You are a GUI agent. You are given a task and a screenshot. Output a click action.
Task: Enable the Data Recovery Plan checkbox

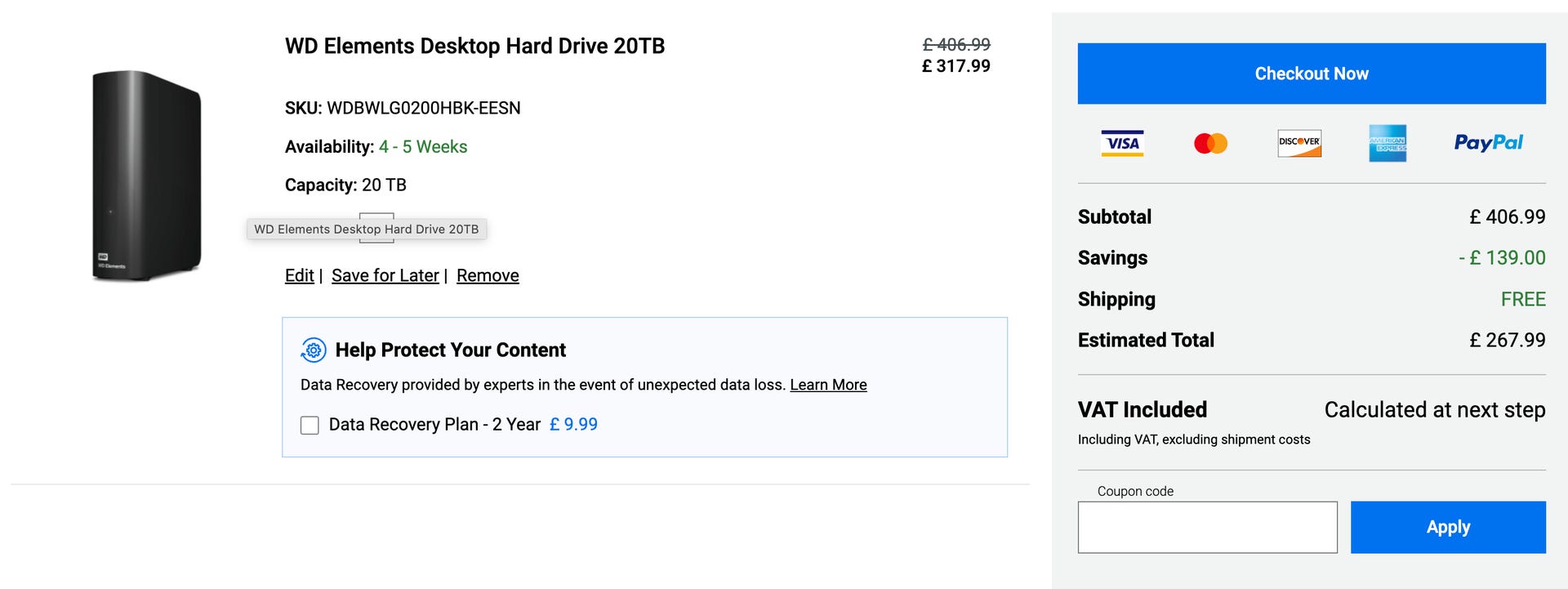310,425
